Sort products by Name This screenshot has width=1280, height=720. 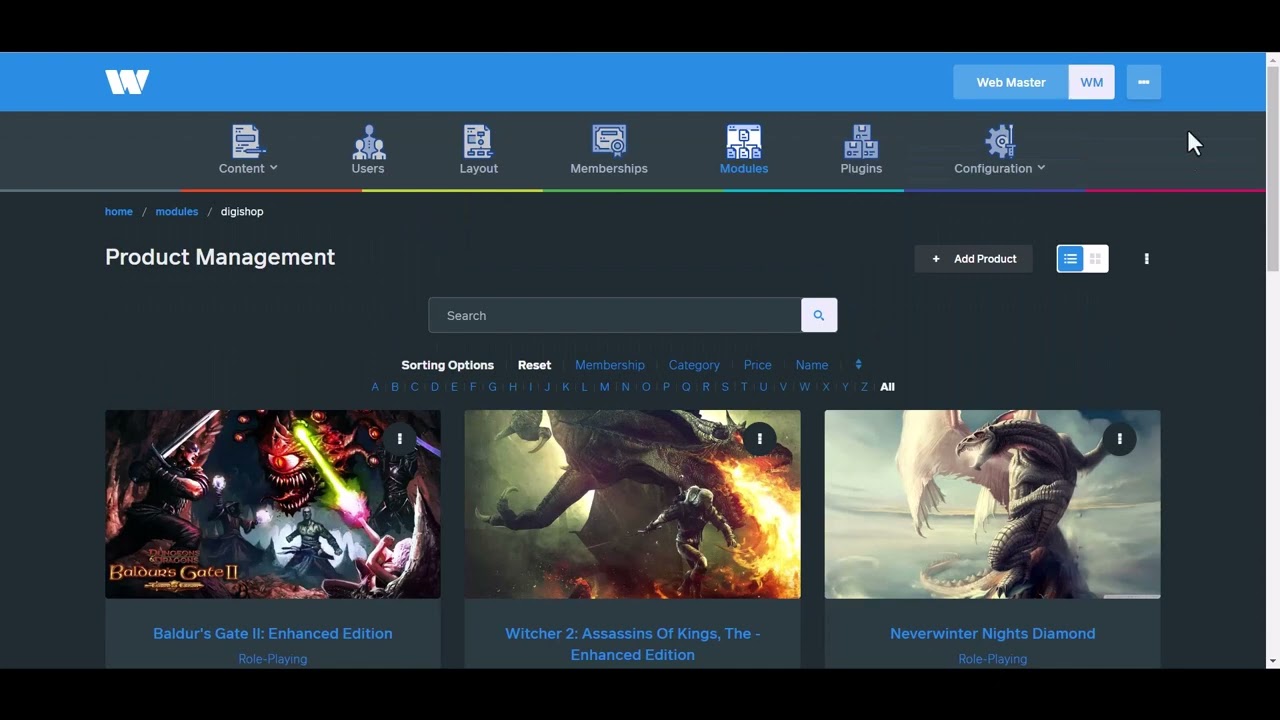click(x=812, y=365)
